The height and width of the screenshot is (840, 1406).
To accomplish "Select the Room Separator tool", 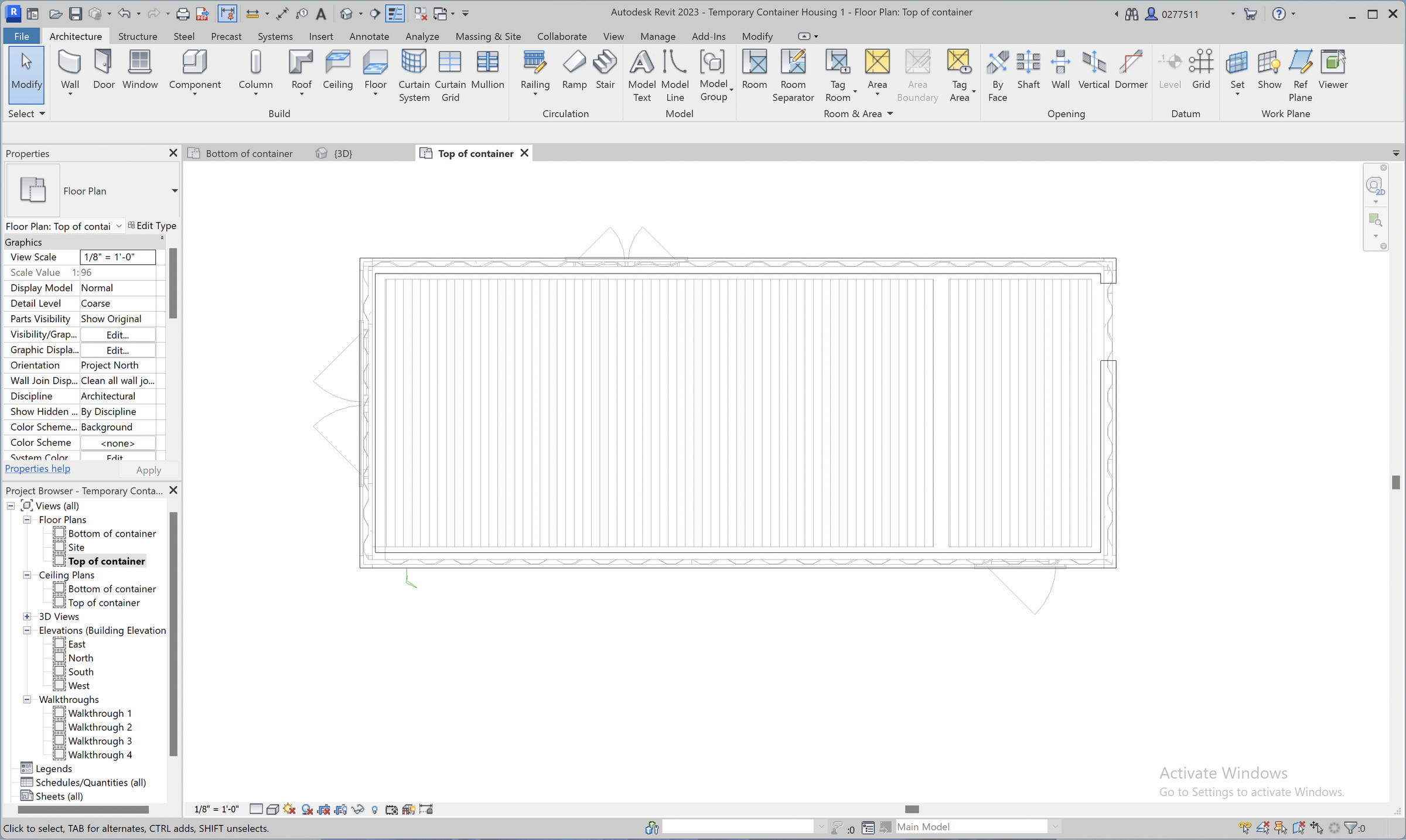I will [793, 76].
